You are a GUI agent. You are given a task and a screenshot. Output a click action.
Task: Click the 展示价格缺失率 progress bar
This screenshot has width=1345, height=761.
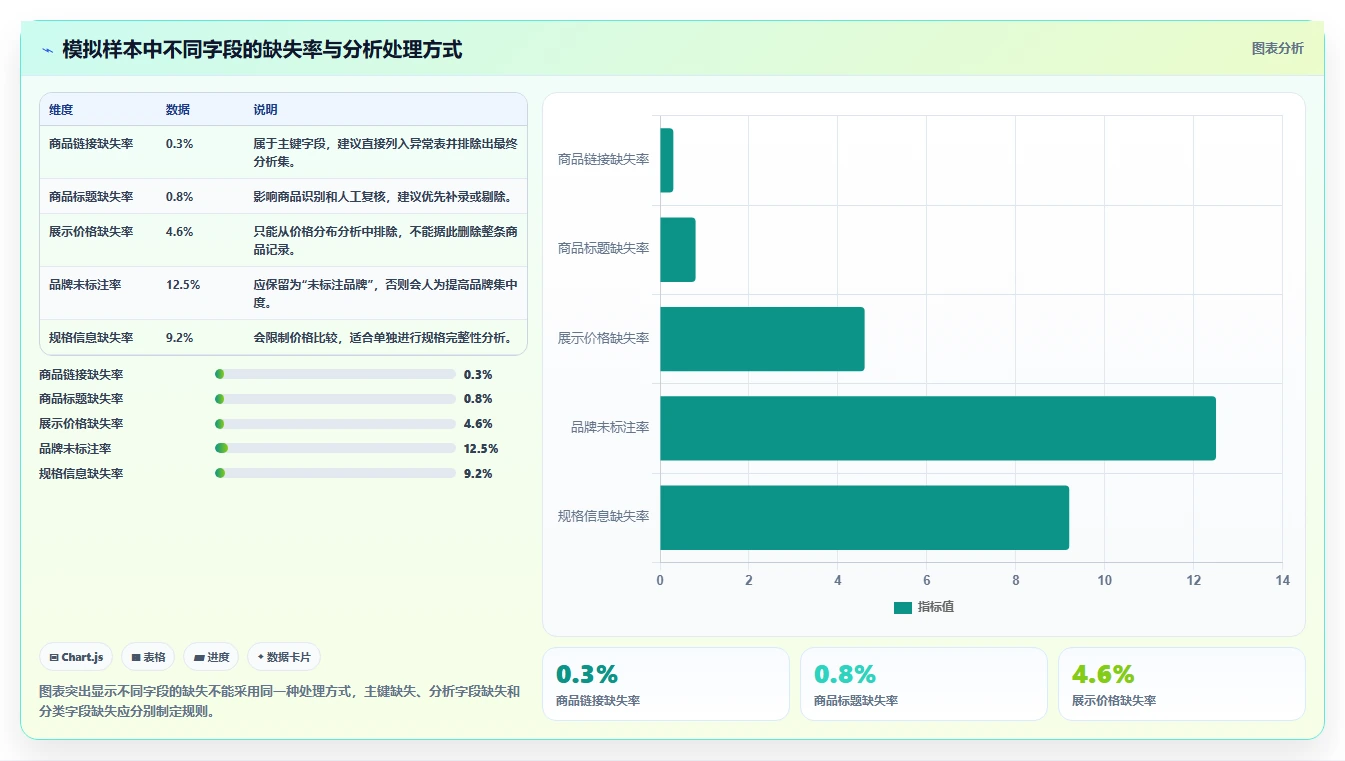[335, 424]
